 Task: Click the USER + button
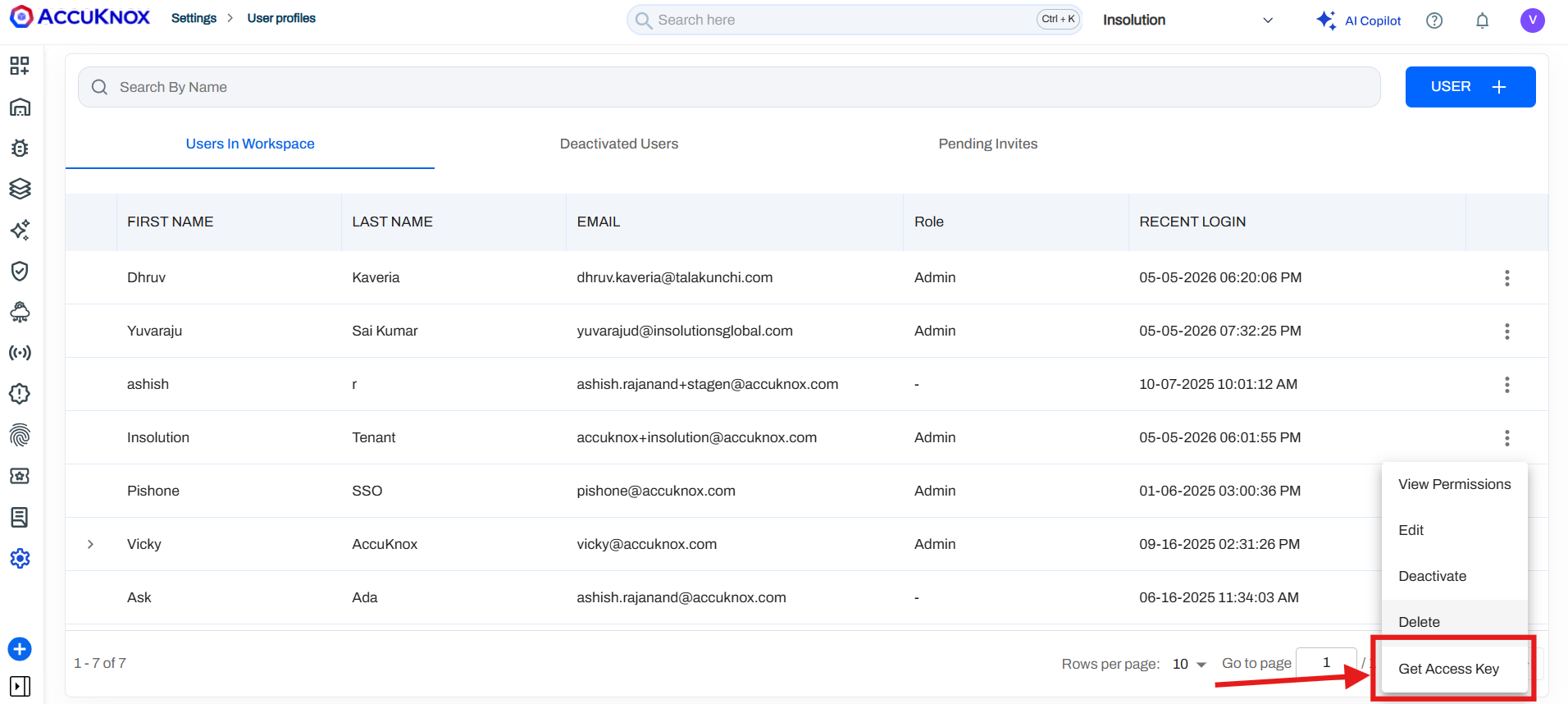pyautogui.click(x=1470, y=87)
